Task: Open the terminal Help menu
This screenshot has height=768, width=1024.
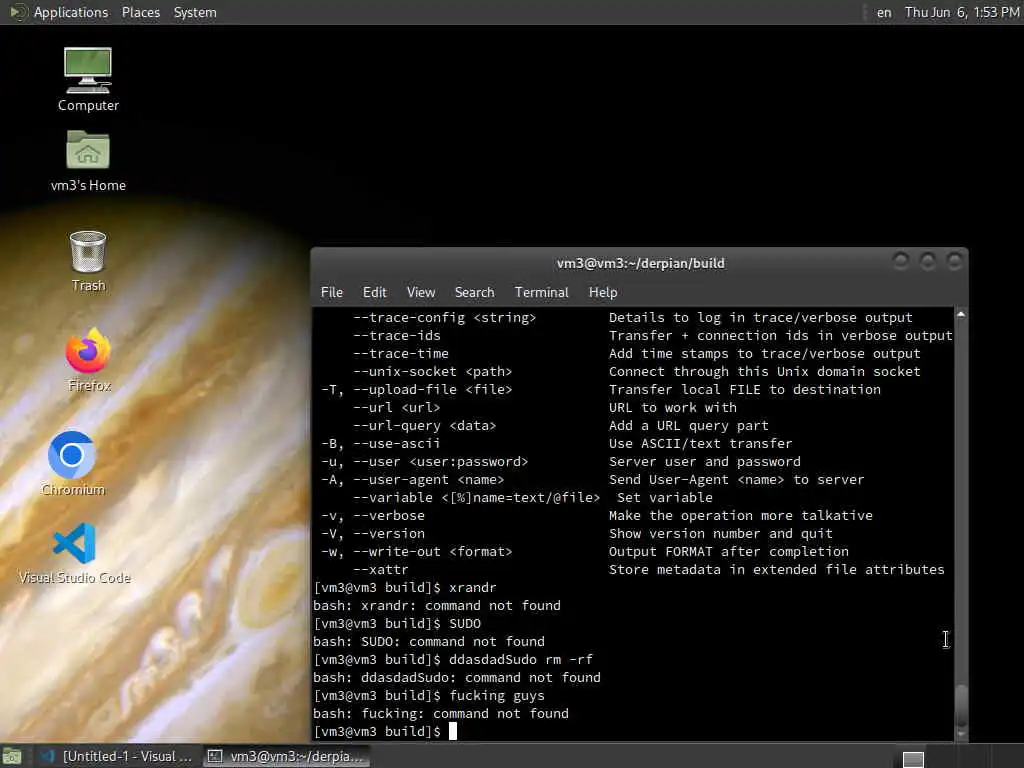Action: coord(603,292)
